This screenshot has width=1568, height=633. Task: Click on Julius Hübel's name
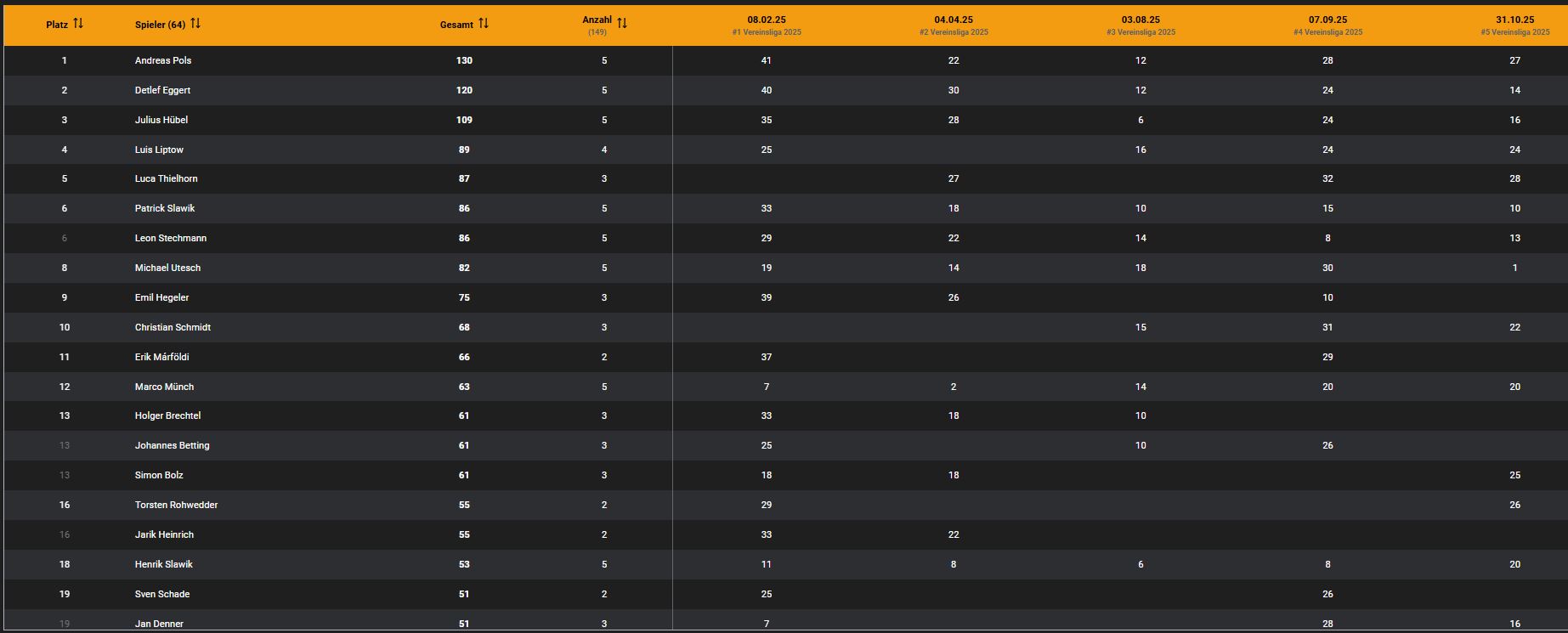pos(161,120)
